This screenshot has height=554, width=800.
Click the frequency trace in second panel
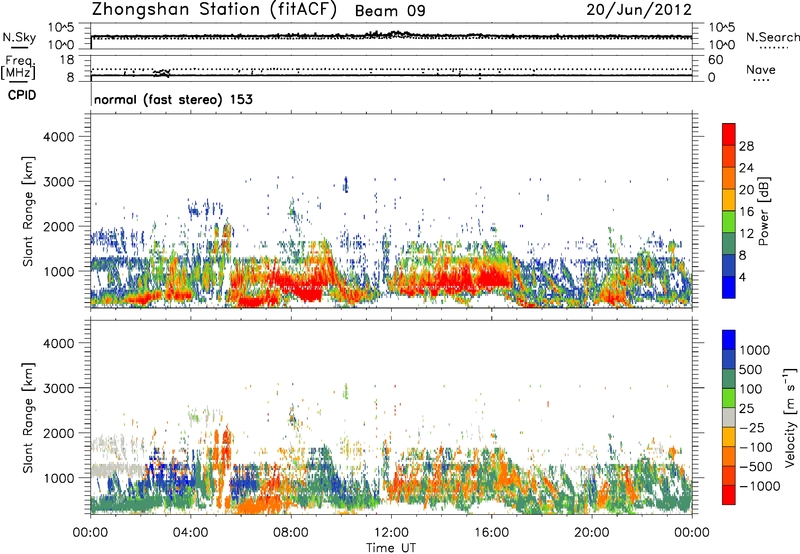coord(391,75)
